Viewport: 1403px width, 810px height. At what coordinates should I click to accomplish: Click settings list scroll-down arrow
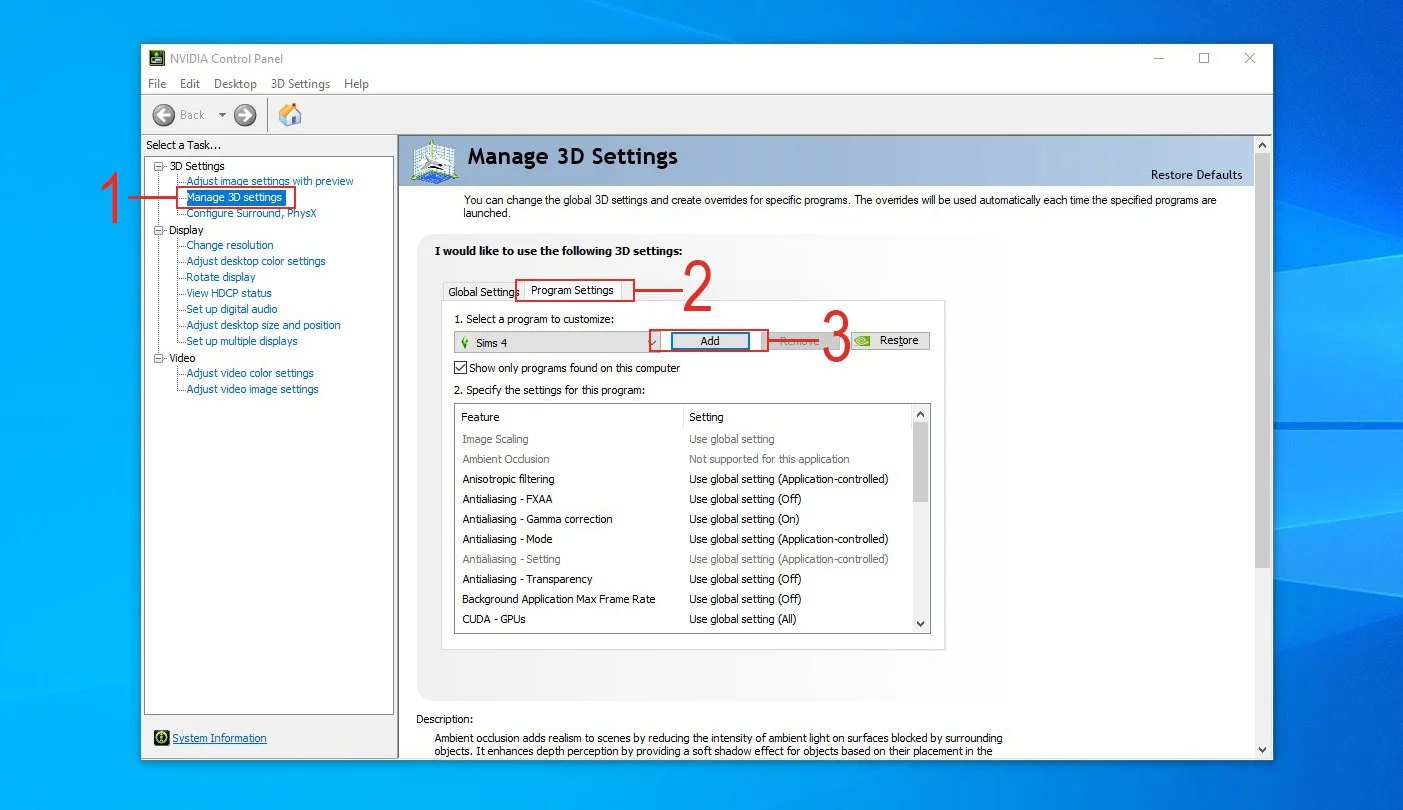[x=921, y=623]
